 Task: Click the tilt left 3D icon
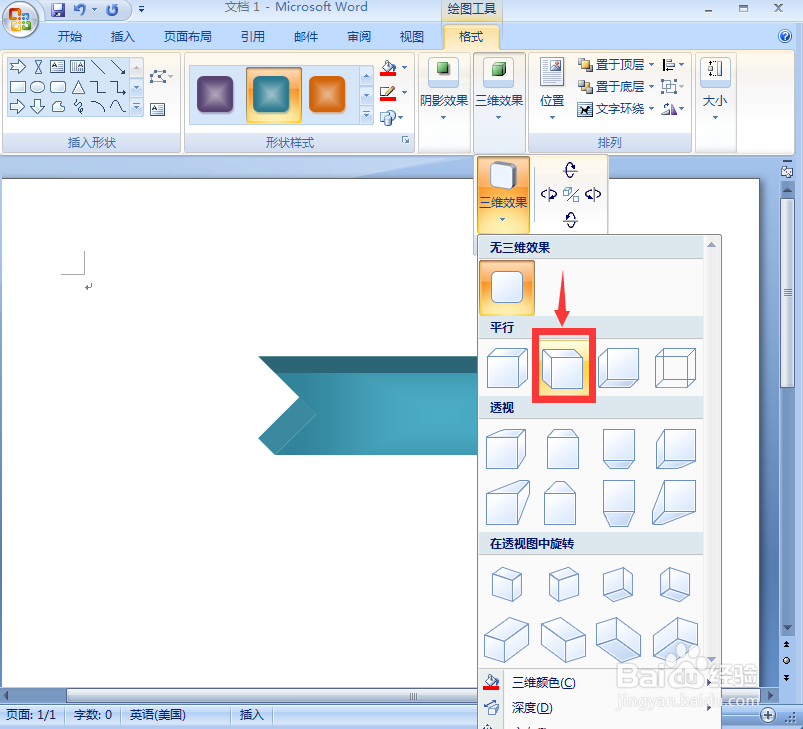(x=548, y=195)
